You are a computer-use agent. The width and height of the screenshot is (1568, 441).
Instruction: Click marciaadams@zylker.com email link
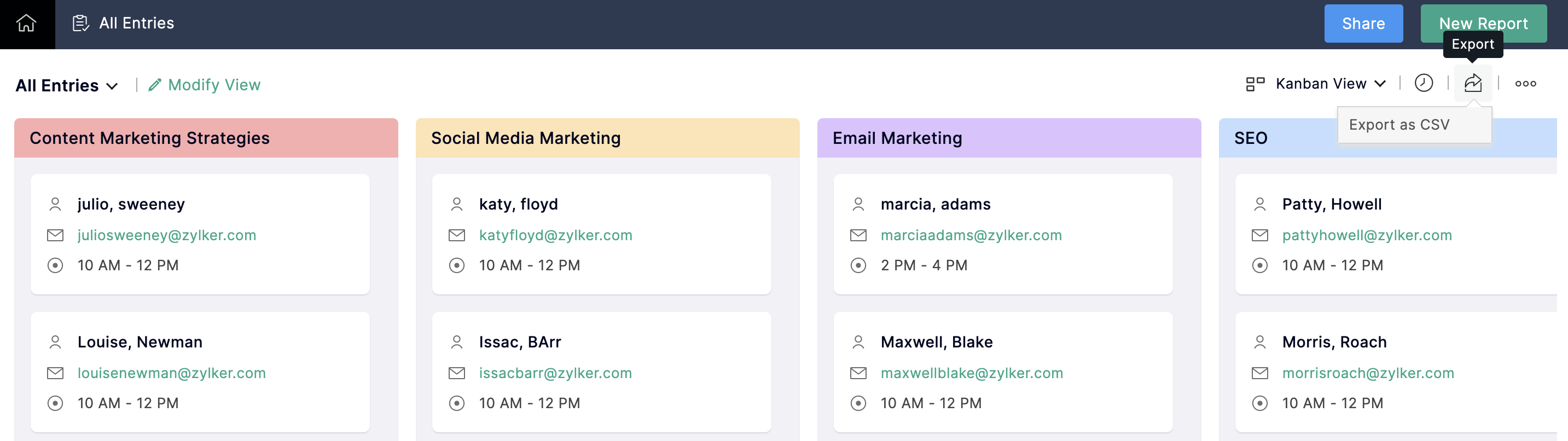(971, 235)
